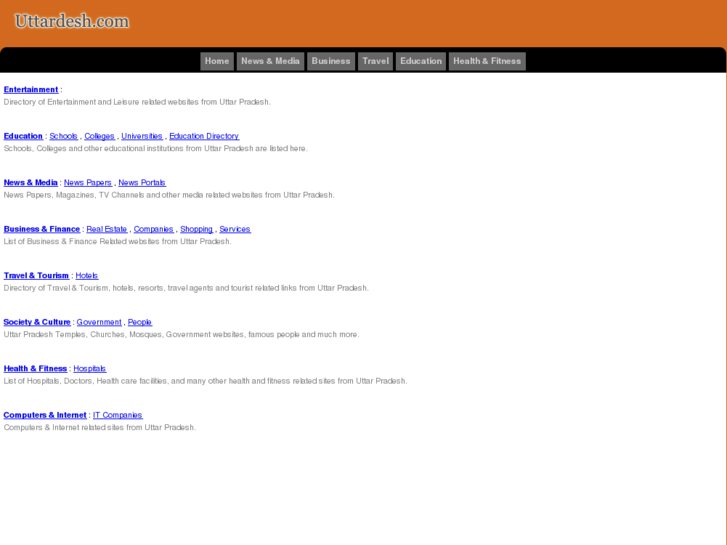Visit the Colleges subcategory link
This screenshot has width=727, height=545.
(100, 136)
